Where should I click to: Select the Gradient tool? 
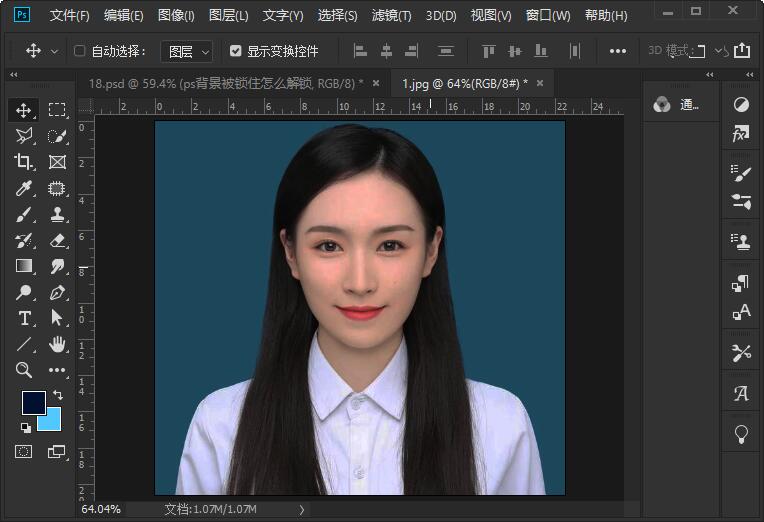click(x=23, y=266)
